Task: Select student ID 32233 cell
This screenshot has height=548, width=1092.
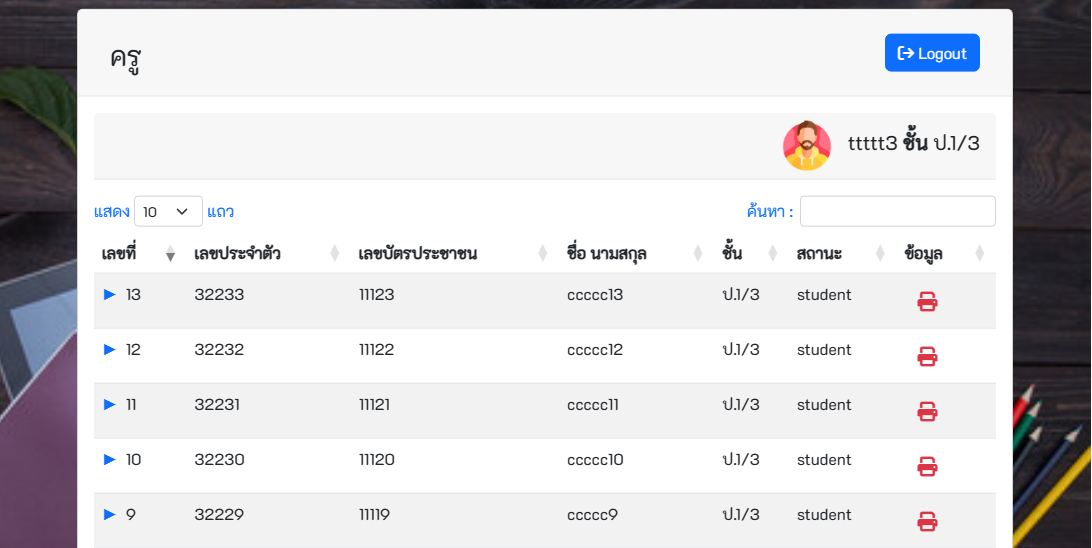Action: (219, 295)
